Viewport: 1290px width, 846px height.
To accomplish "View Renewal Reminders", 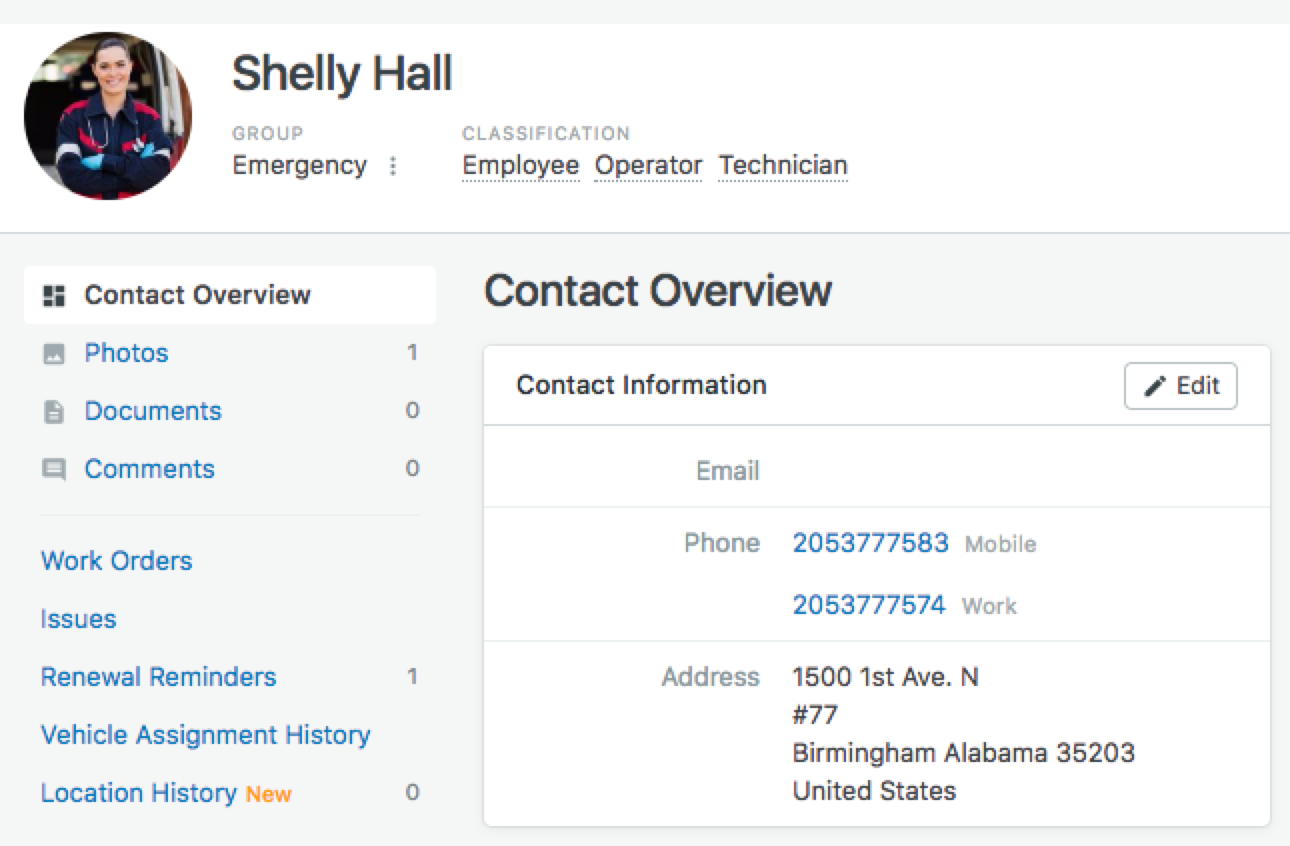I will [x=158, y=677].
